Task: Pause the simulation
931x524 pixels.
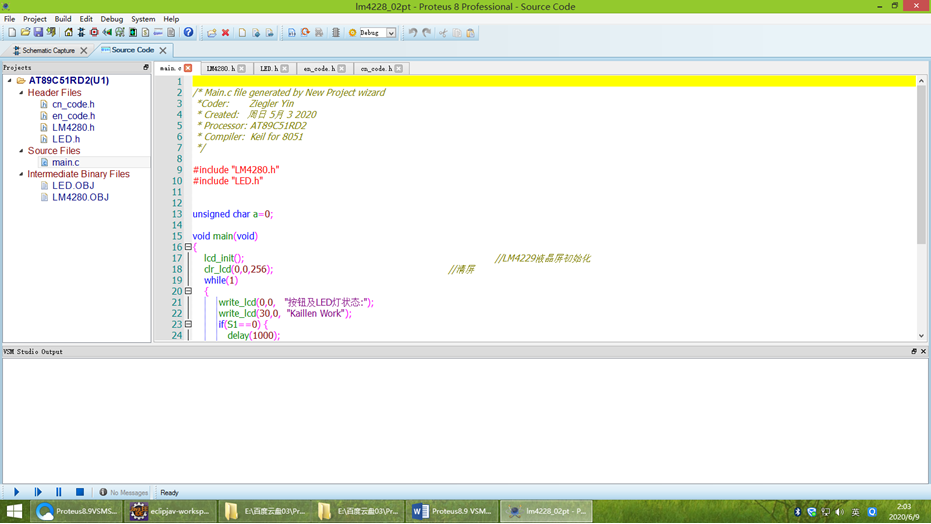Action: pos(59,492)
